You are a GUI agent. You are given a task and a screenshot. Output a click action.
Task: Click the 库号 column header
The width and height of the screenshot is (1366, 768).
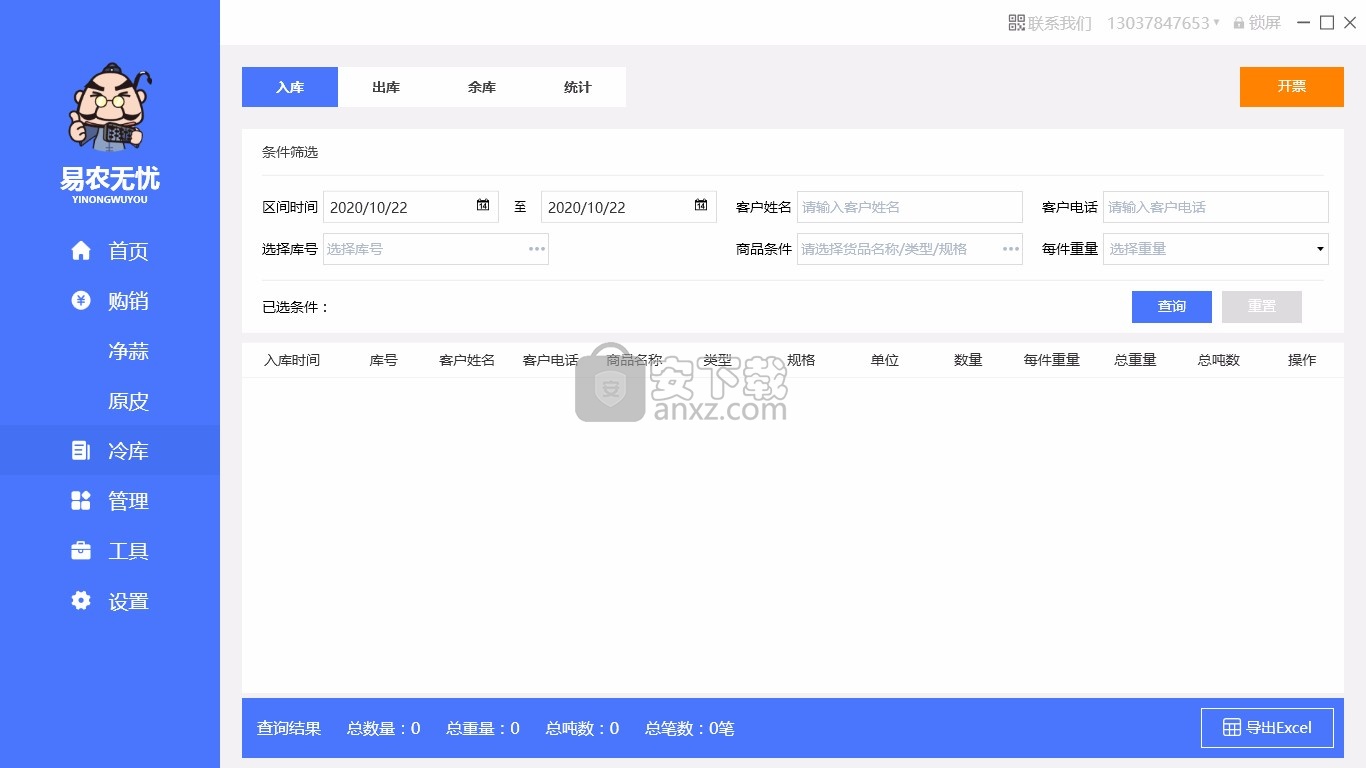(x=384, y=360)
